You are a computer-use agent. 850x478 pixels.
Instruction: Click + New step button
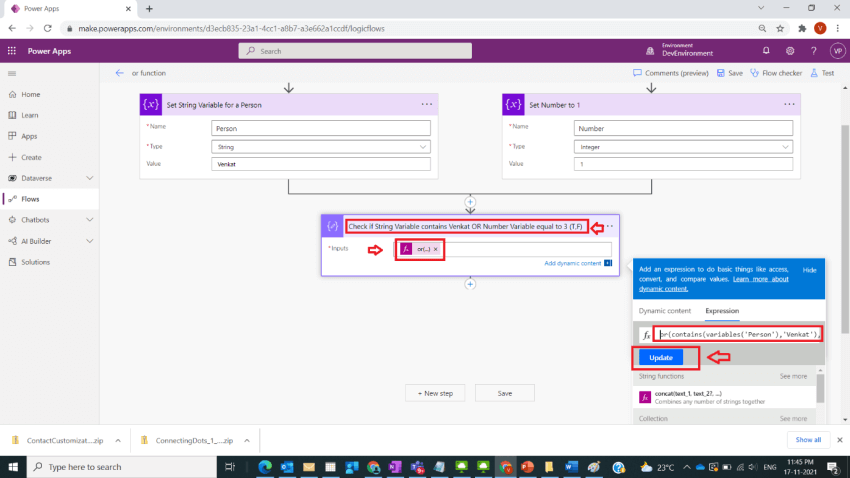[x=435, y=393]
